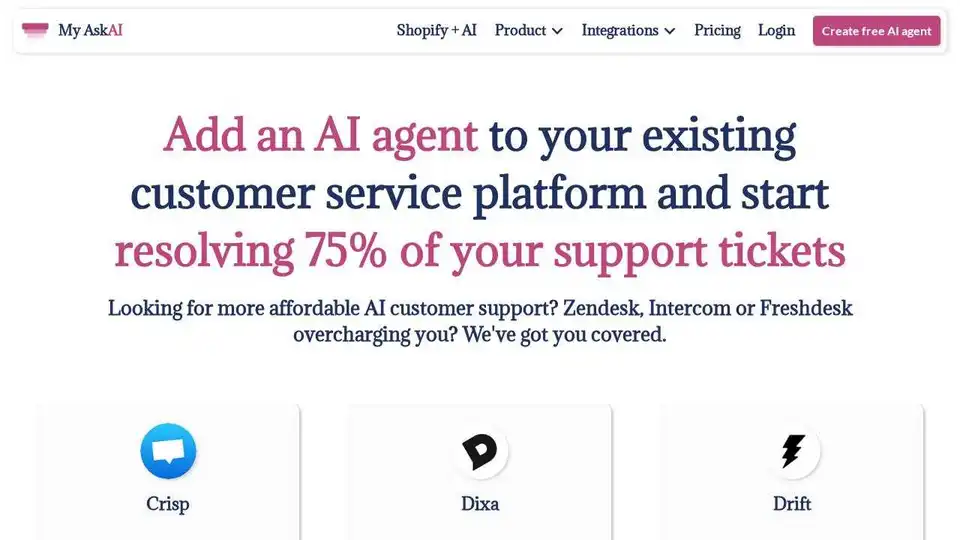The height and width of the screenshot is (540, 960).
Task: Open the Product menu
Action: (x=528, y=30)
